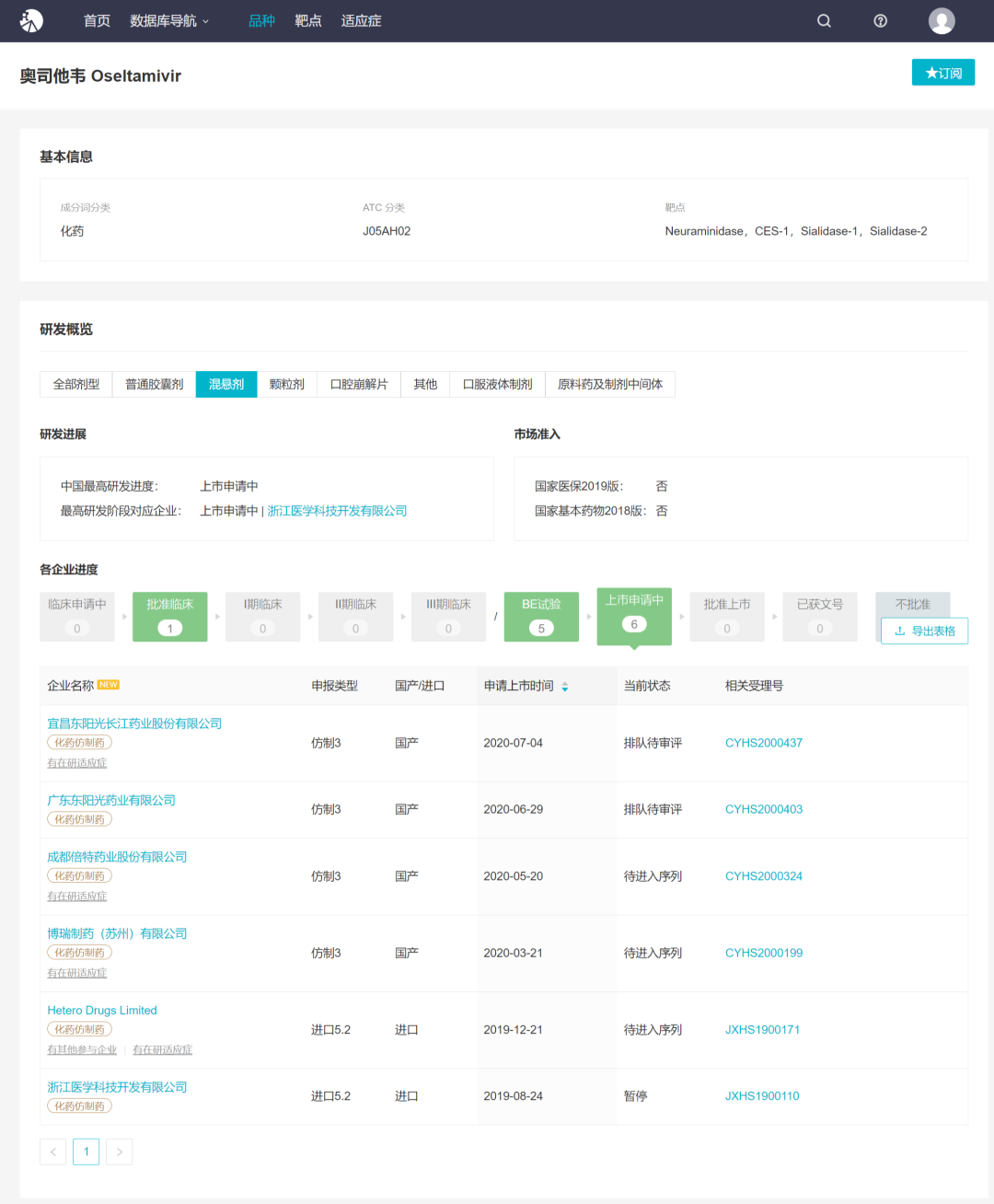The height and width of the screenshot is (1204, 994).
Task: Click the sort arrows on 申请上市时间 column
Action: [565, 687]
